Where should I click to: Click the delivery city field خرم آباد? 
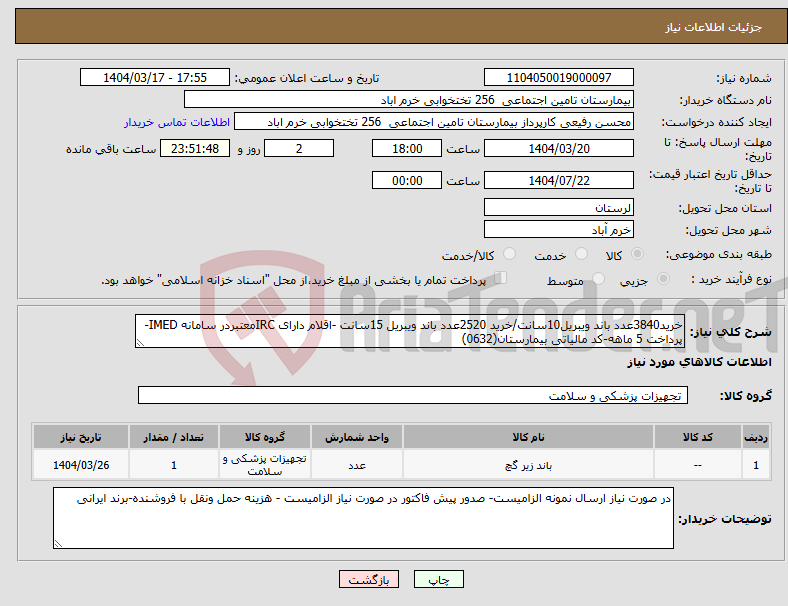pos(558,229)
